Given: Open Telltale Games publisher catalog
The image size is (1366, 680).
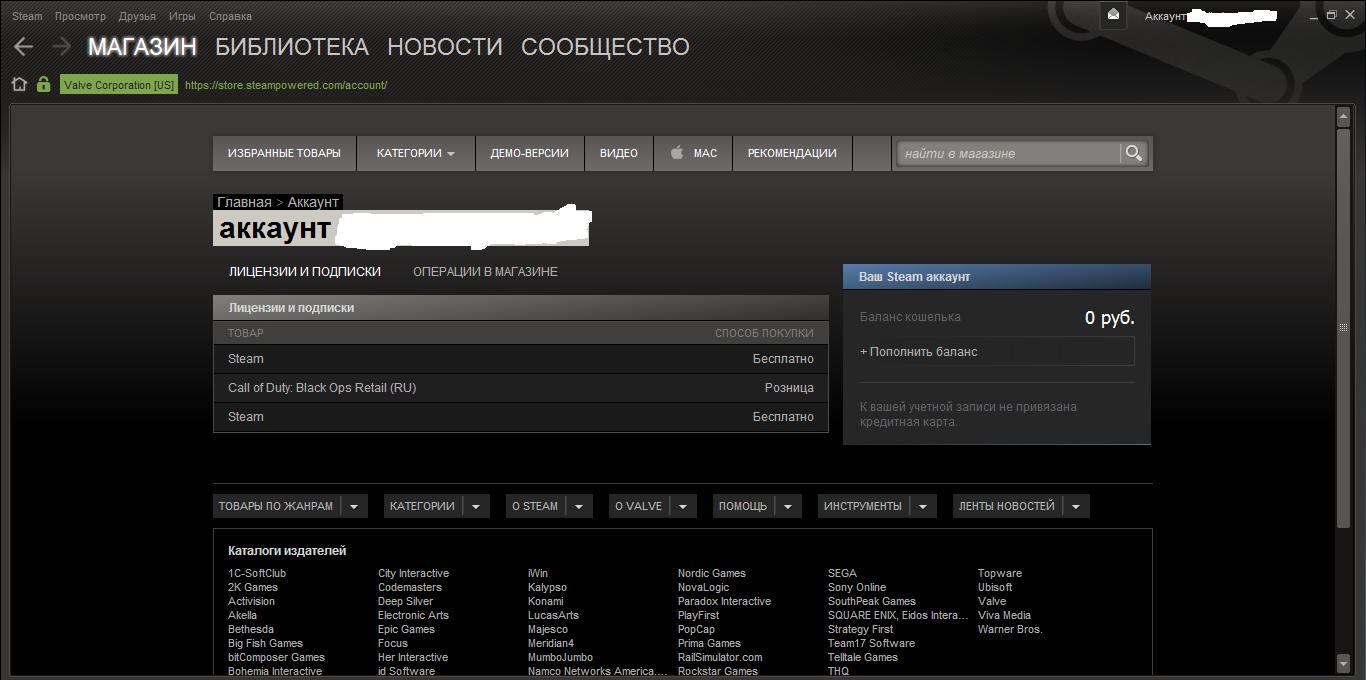Looking at the screenshot, I should [x=863, y=657].
